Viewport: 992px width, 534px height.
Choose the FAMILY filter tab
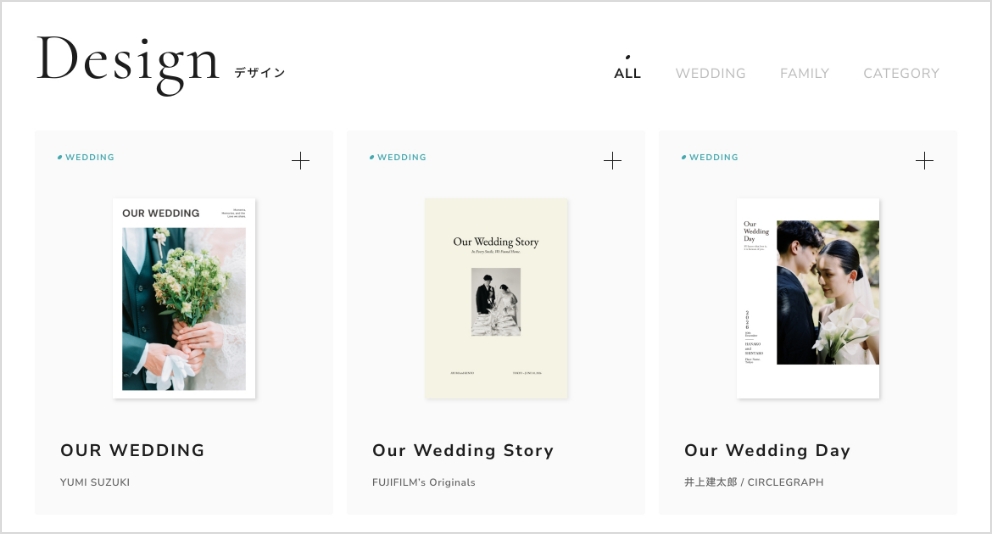(x=804, y=73)
